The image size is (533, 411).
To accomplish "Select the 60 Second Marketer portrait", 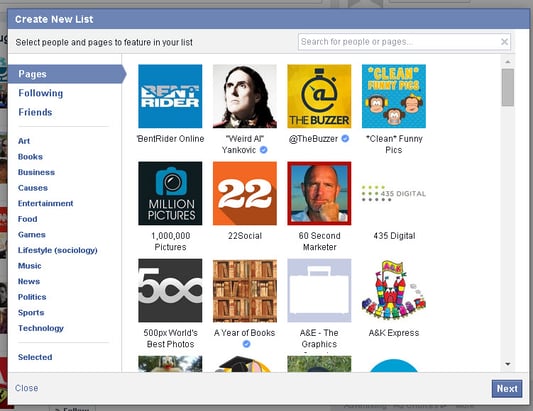I will [x=319, y=193].
